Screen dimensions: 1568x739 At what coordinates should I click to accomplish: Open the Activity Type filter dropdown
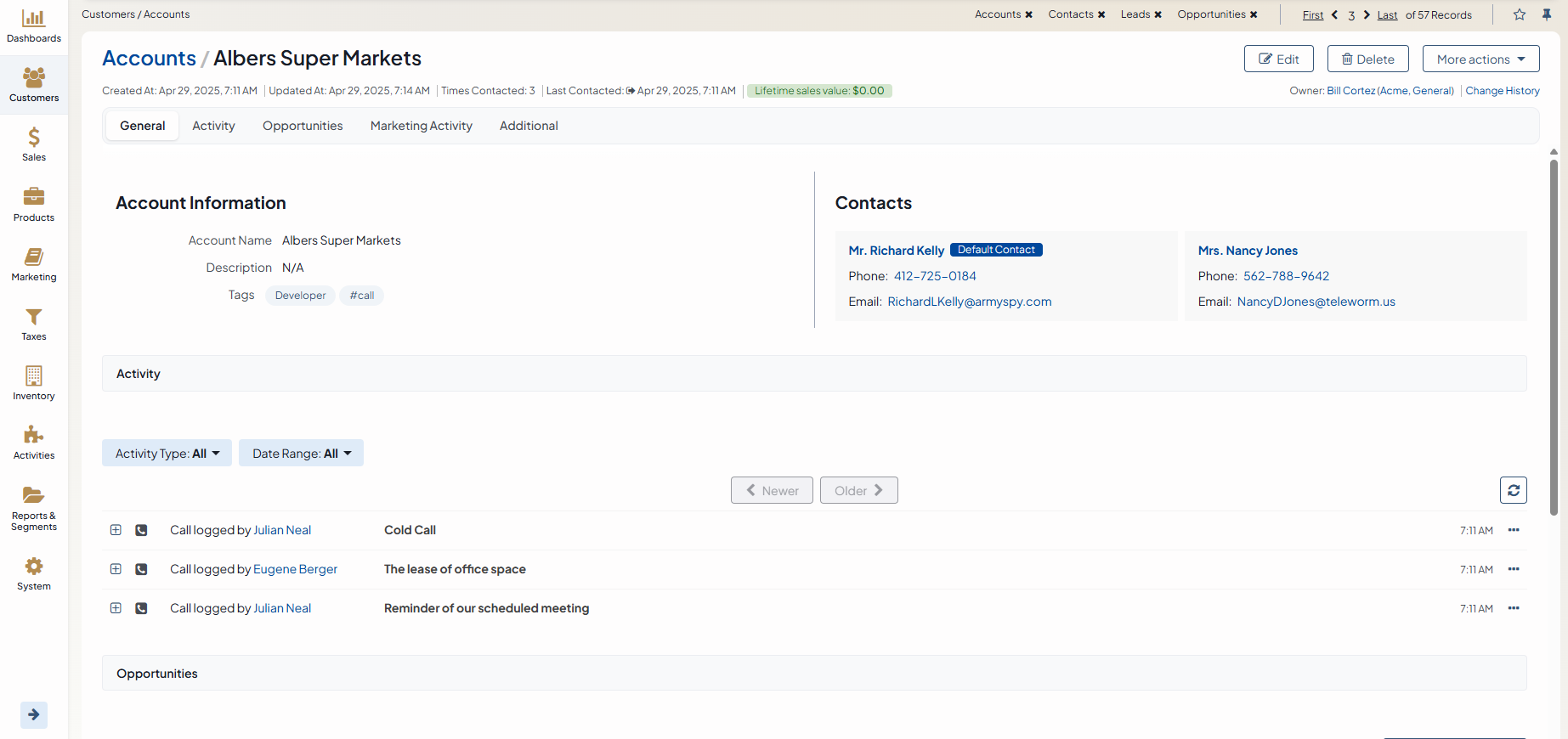[167, 454]
